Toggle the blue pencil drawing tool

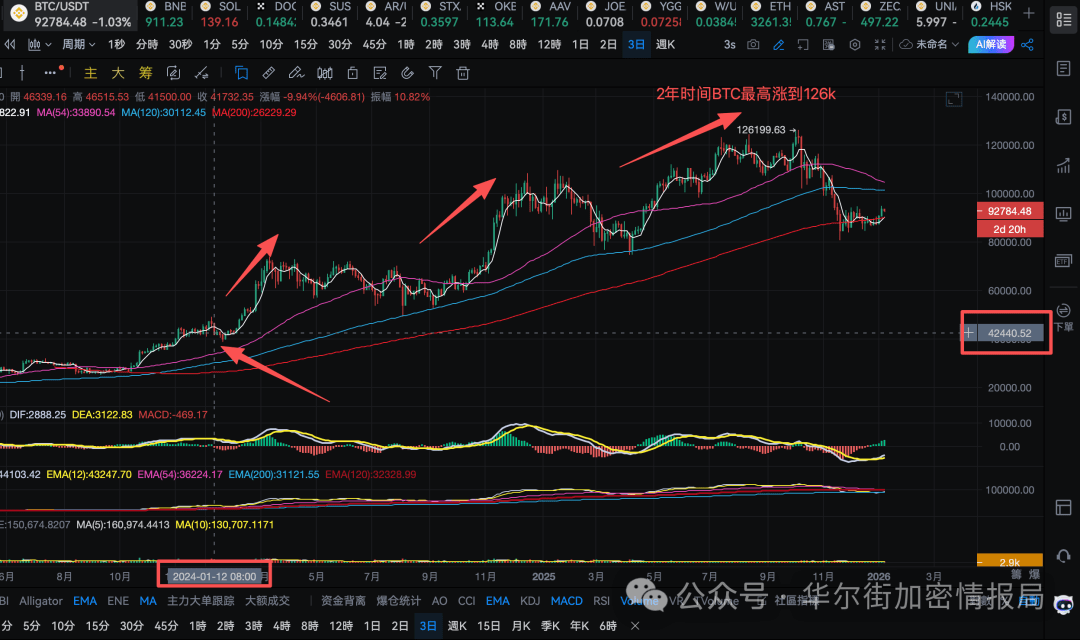coord(778,45)
